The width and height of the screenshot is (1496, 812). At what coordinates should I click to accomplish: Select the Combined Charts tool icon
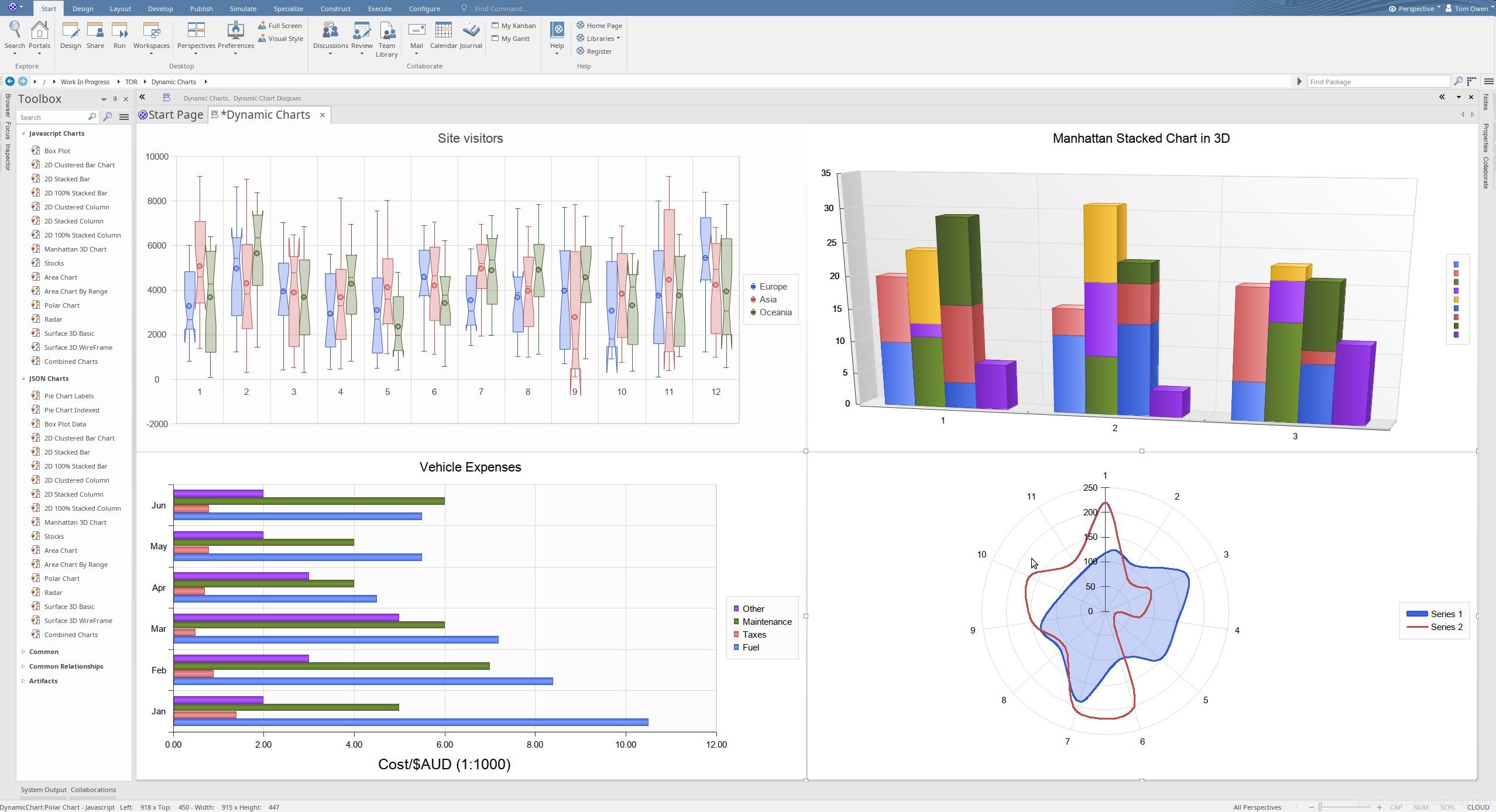point(35,361)
